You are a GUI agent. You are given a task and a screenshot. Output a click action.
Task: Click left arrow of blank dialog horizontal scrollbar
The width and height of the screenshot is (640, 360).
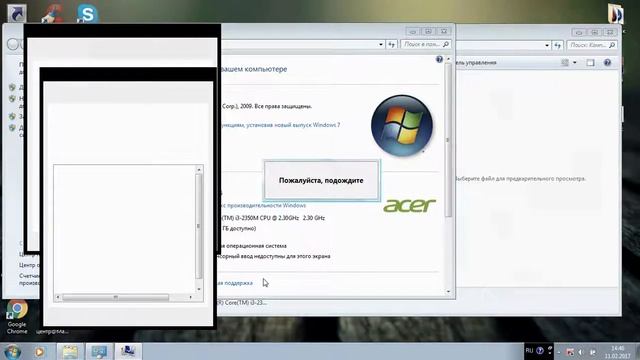pyautogui.click(x=58, y=297)
